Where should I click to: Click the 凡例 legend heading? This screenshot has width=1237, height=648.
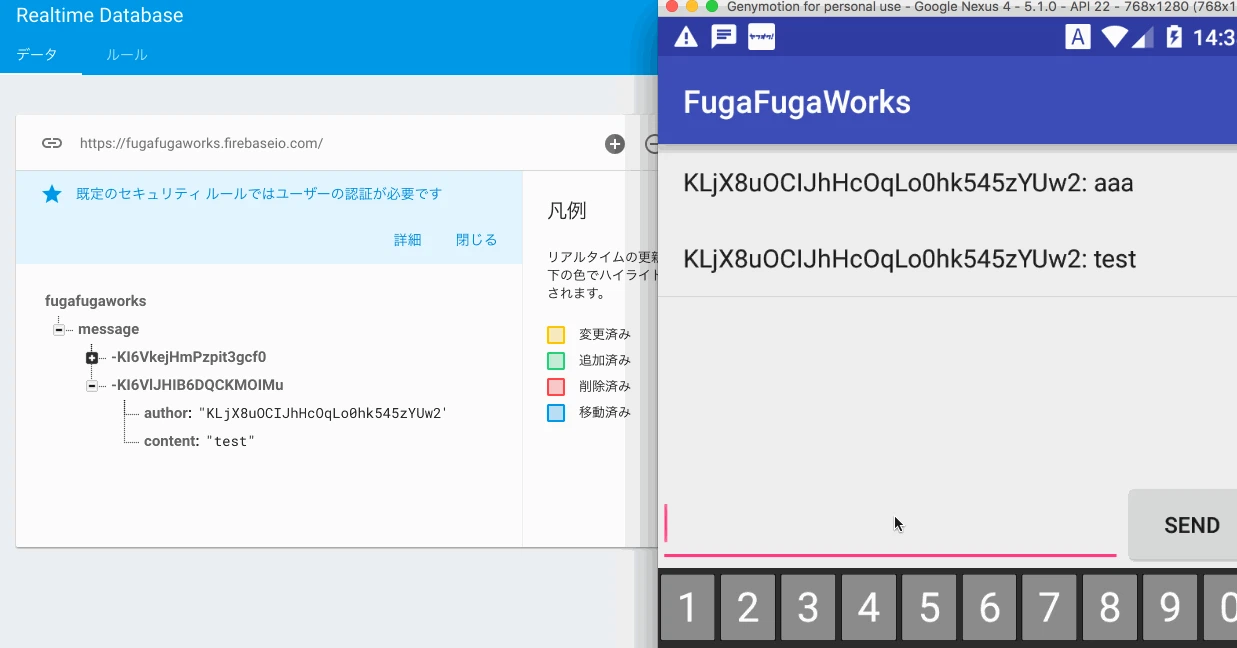[566, 211]
